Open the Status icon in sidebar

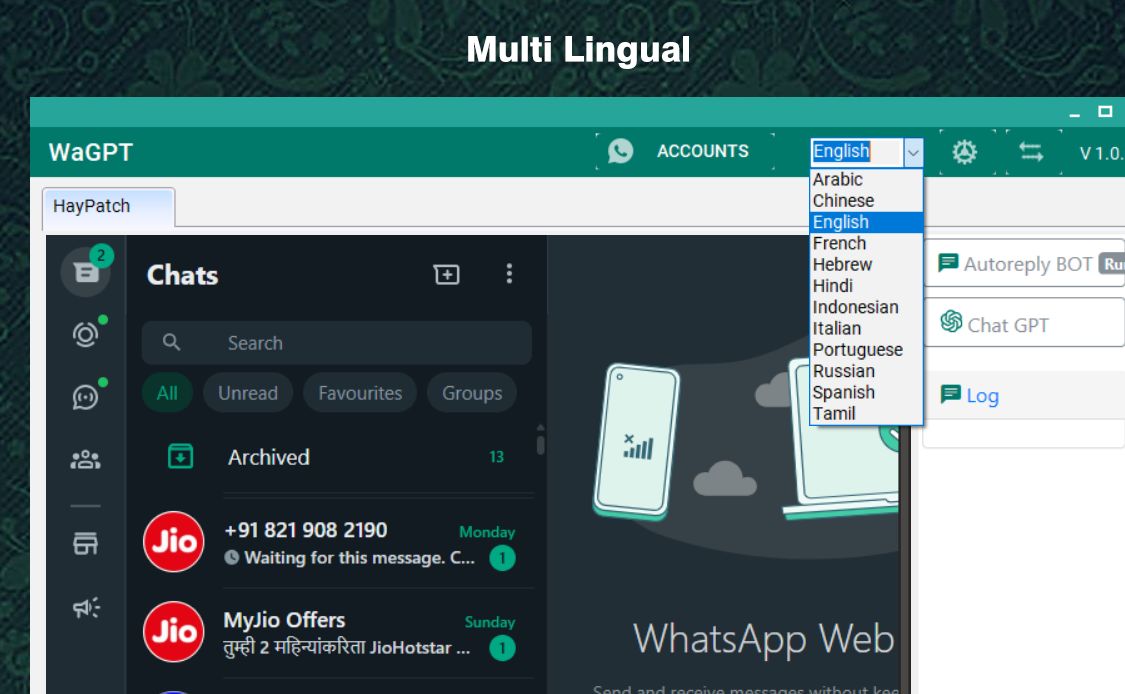[x=85, y=334]
